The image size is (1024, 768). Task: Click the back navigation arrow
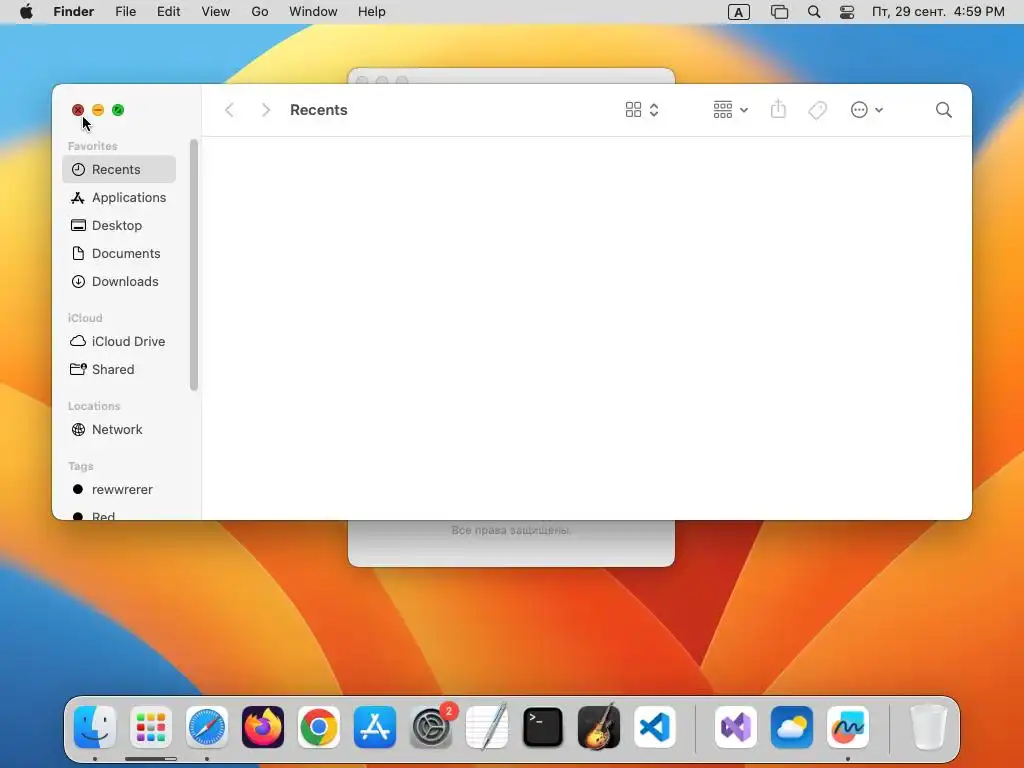tap(229, 110)
